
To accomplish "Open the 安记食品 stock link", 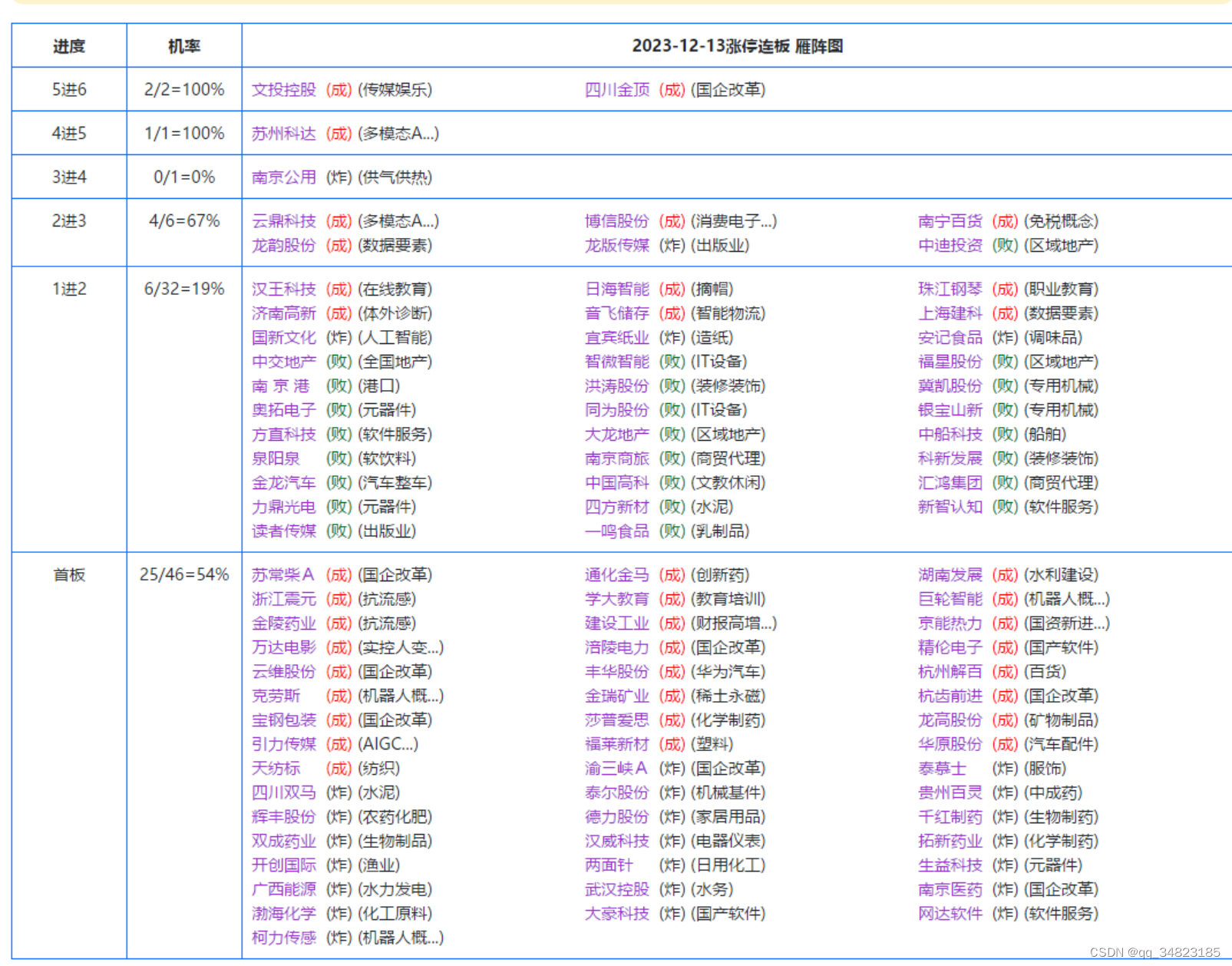I will coord(950,338).
